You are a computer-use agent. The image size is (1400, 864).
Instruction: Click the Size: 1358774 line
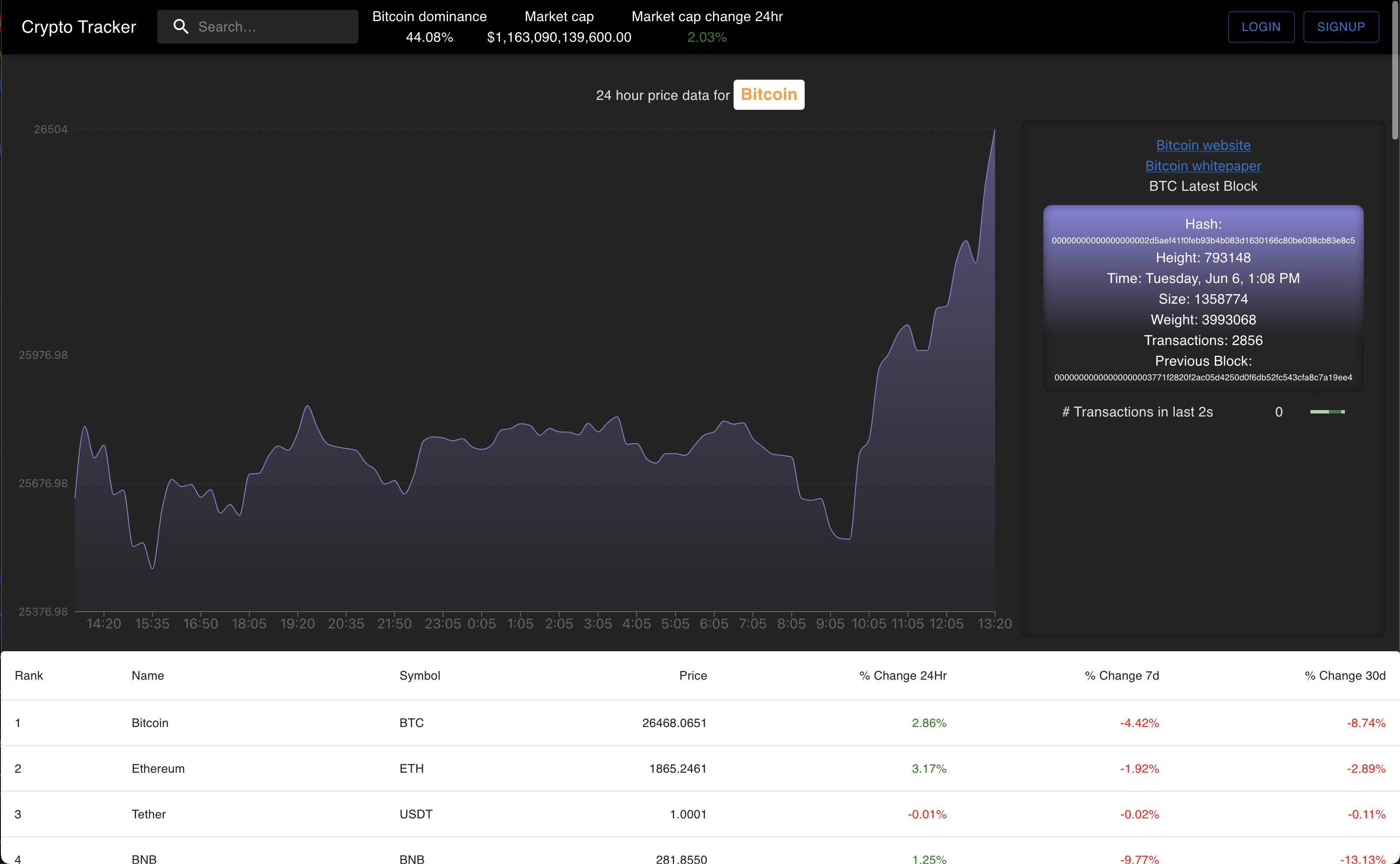coord(1203,299)
